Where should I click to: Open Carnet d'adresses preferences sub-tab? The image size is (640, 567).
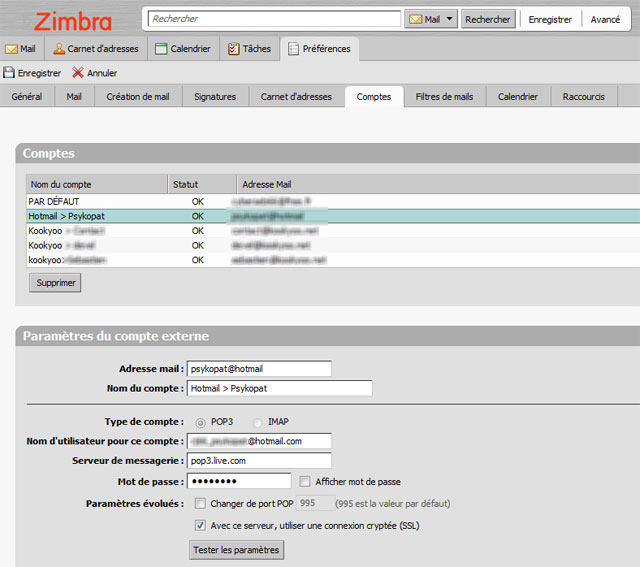point(296,97)
